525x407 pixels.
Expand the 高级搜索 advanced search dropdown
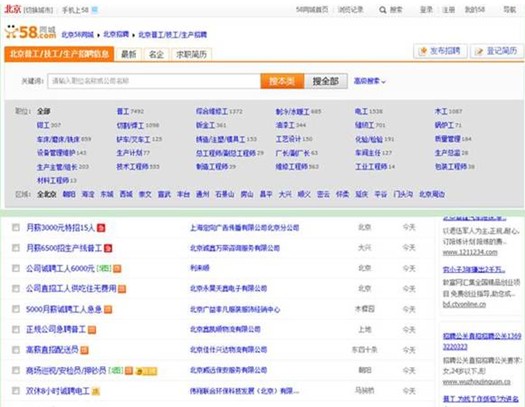pyautogui.click(x=370, y=81)
